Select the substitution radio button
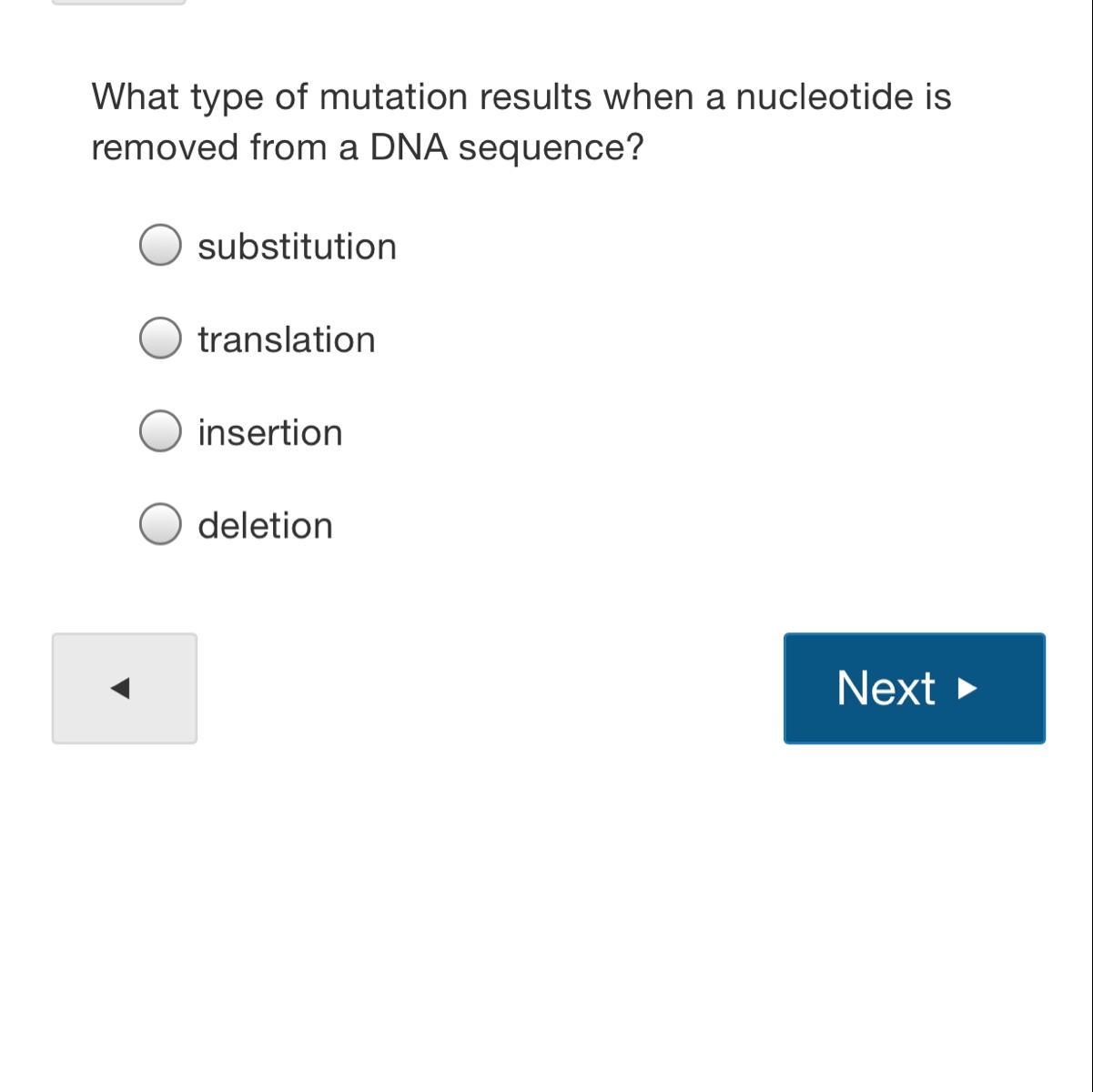Image resolution: width=1093 pixels, height=1092 pixels. 160,246
